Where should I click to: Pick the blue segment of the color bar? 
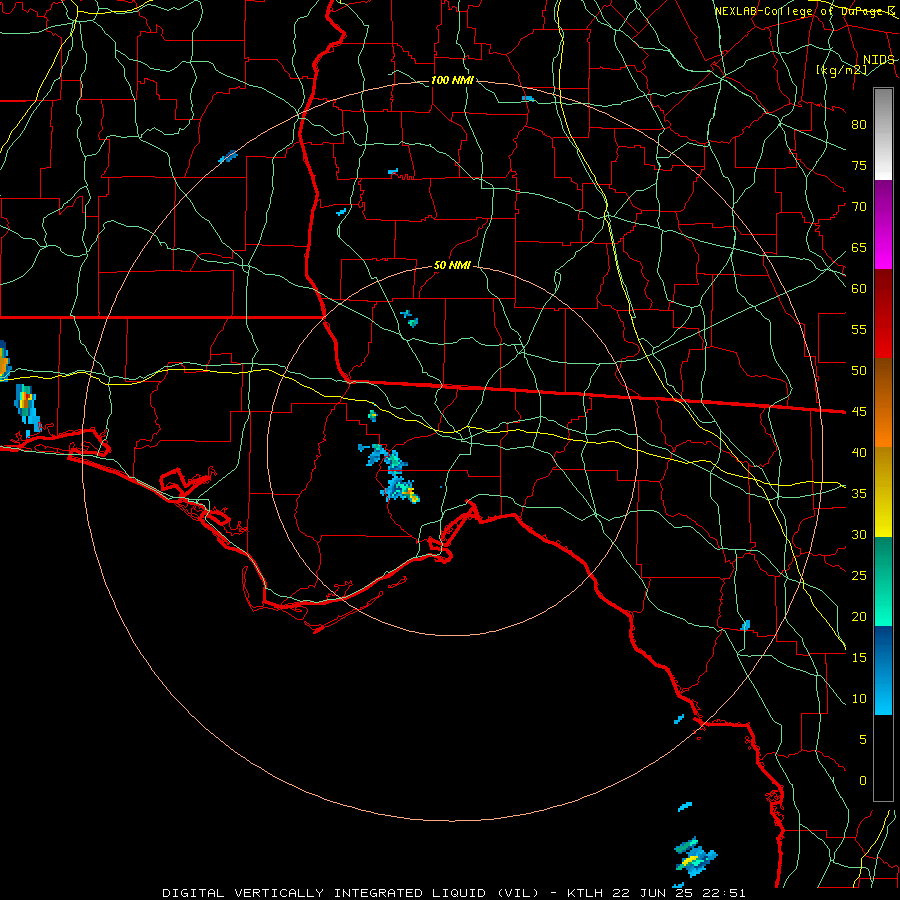point(883,670)
